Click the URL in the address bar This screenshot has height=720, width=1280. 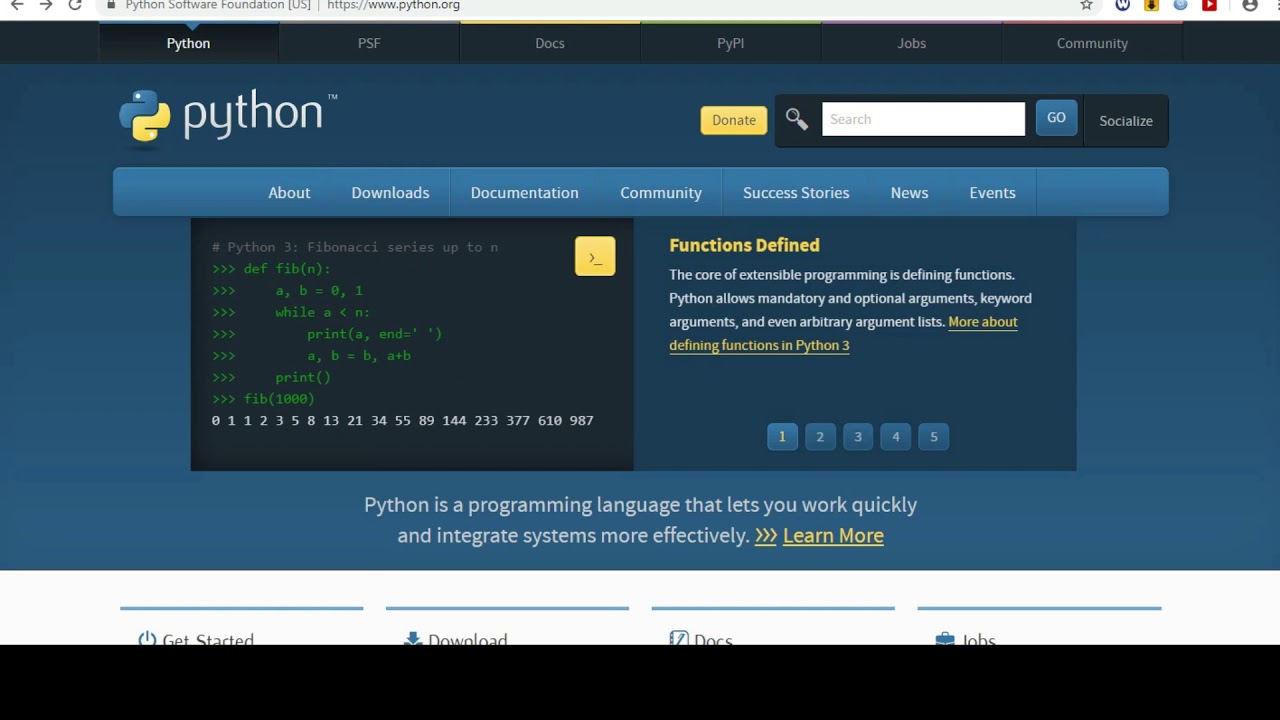393,5
